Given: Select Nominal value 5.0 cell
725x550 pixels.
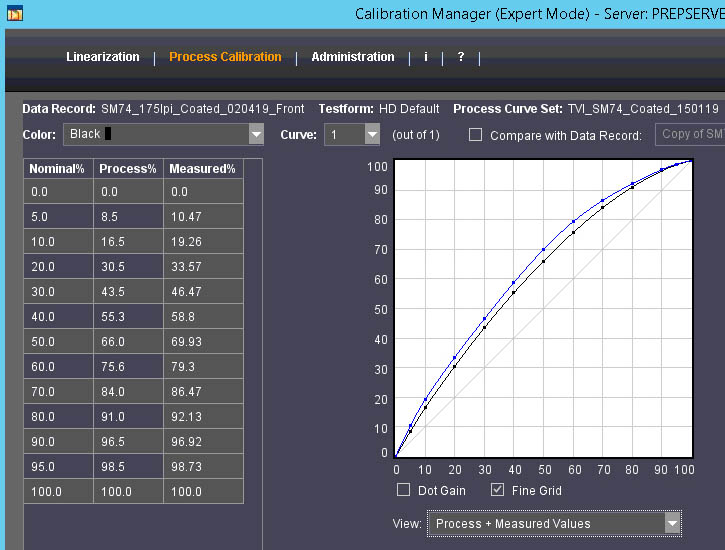Looking at the screenshot, I should click(x=58, y=216).
